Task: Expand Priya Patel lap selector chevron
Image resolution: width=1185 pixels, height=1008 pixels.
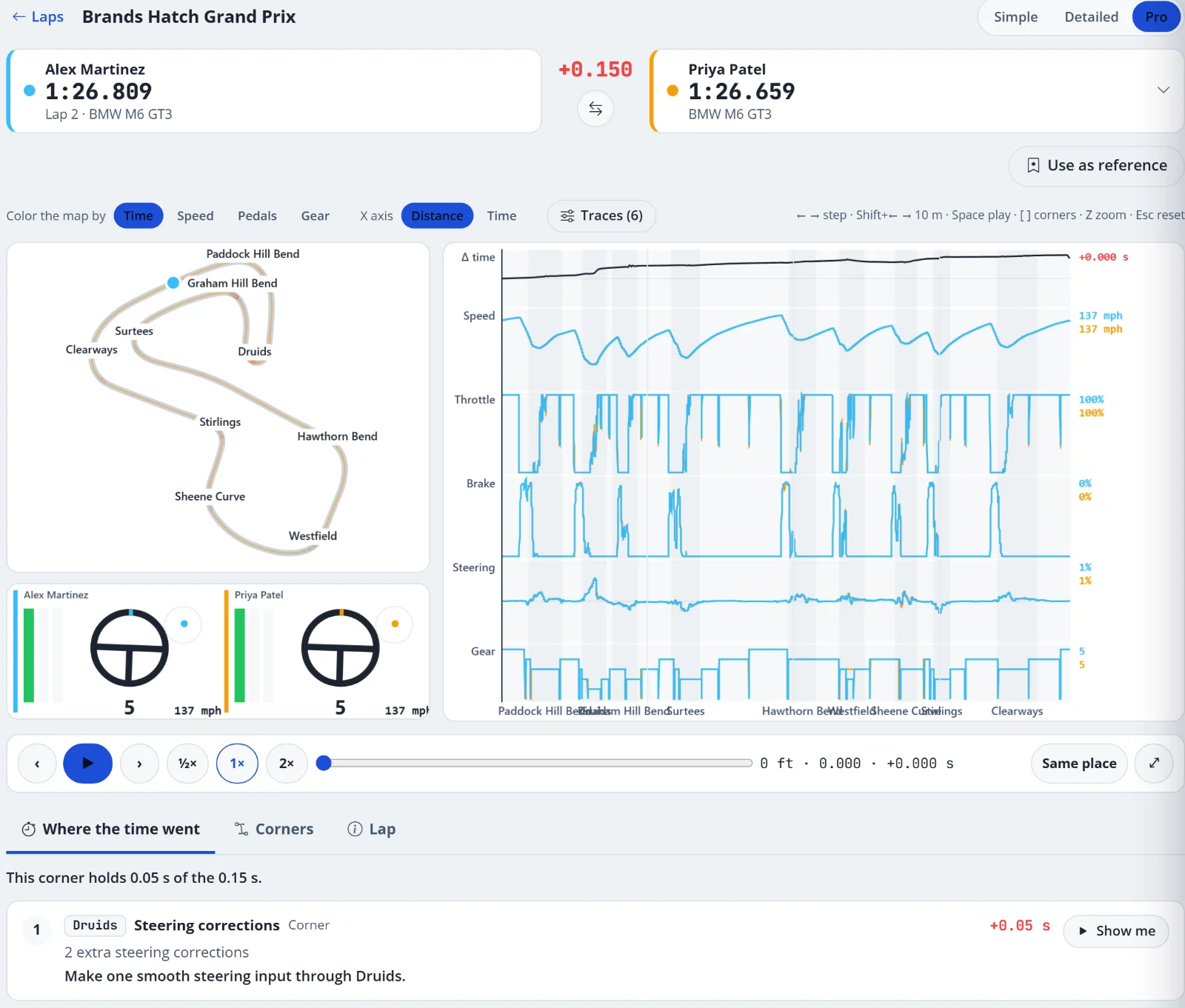Action: (x=1164, y=90)
